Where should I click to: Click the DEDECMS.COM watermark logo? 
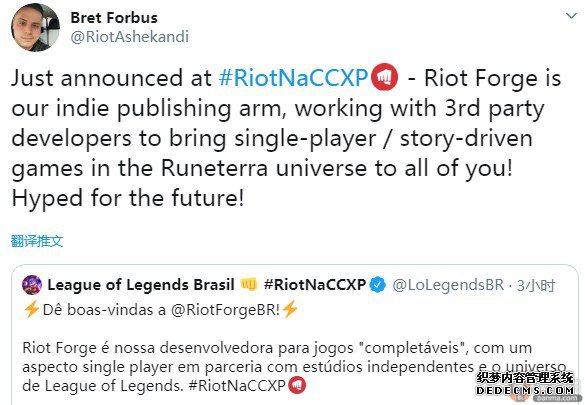525,384
